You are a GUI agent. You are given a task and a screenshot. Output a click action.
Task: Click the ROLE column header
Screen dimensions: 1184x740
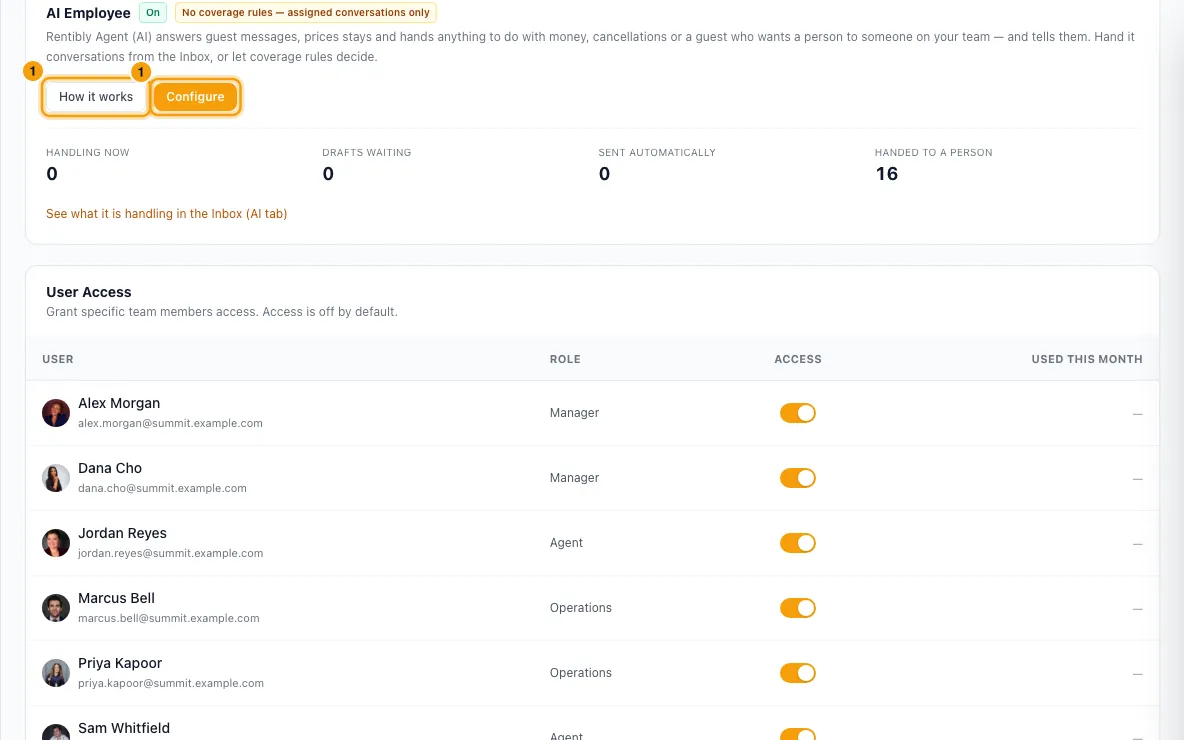pyautogui.click(x=565, y=359)
